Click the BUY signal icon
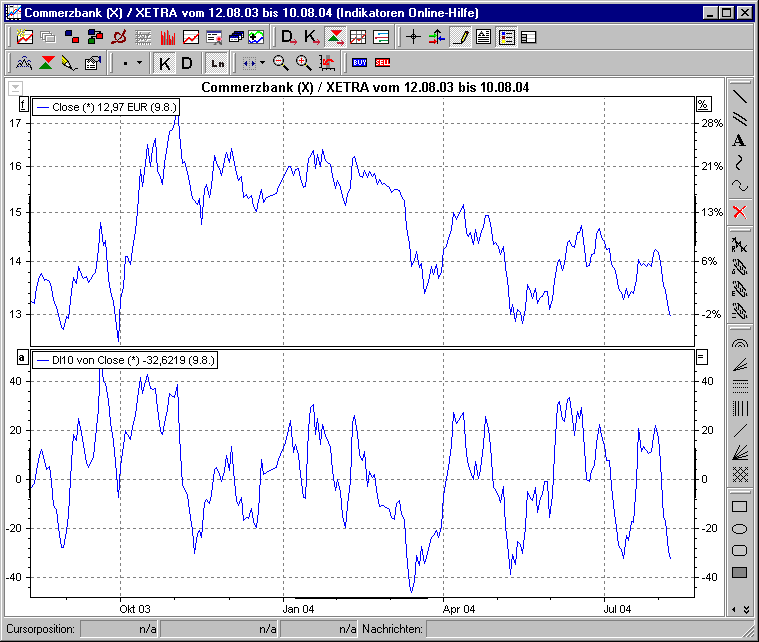Image resolution: width=759 pixels, height=642 pixels. 359,63
